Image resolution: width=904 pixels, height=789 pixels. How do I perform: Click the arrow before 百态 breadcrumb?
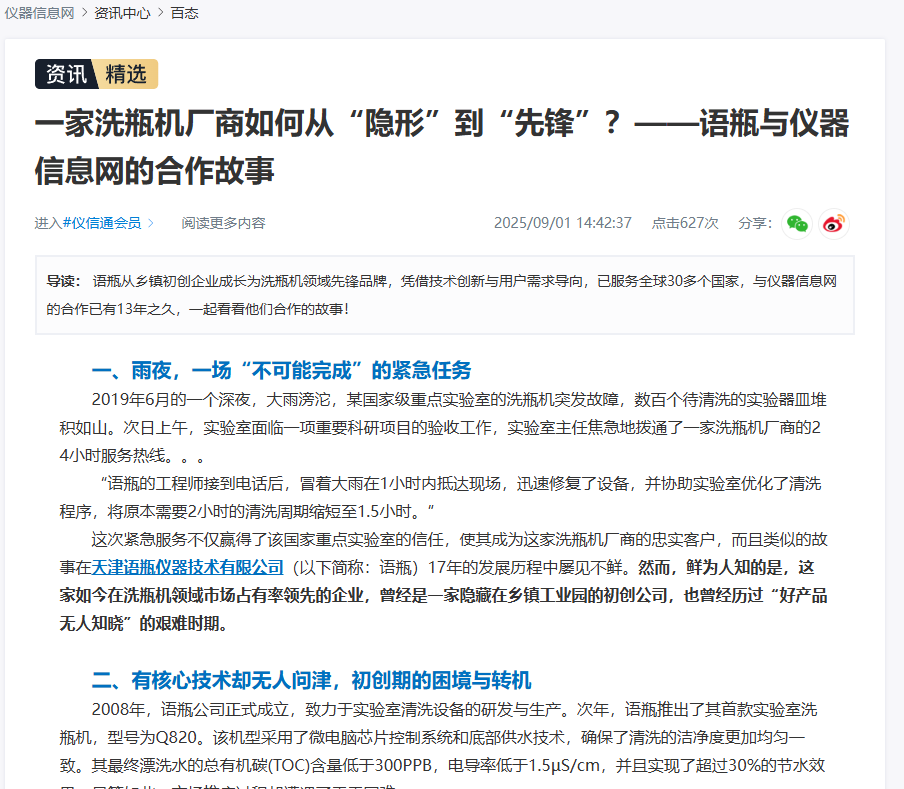pos(160,13)
